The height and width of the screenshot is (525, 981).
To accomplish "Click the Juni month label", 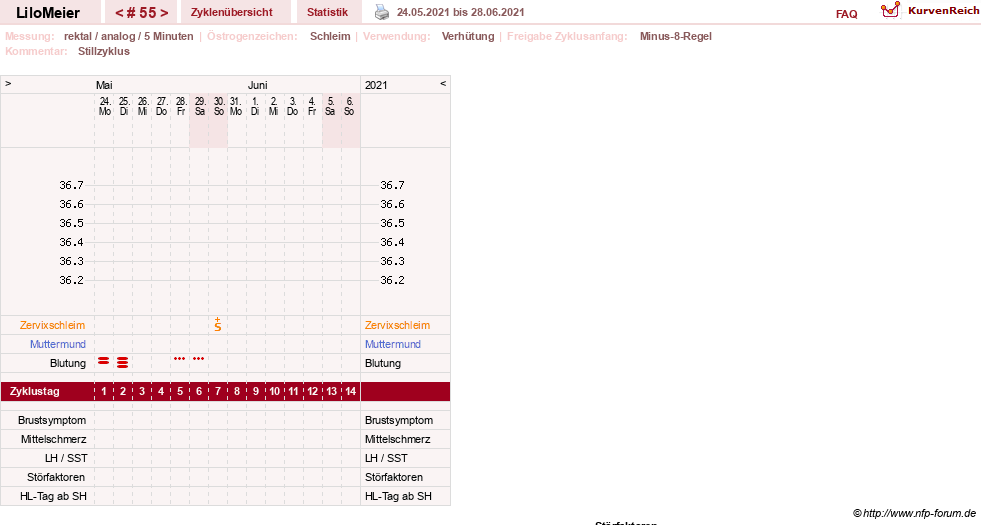I will point(258,85).
